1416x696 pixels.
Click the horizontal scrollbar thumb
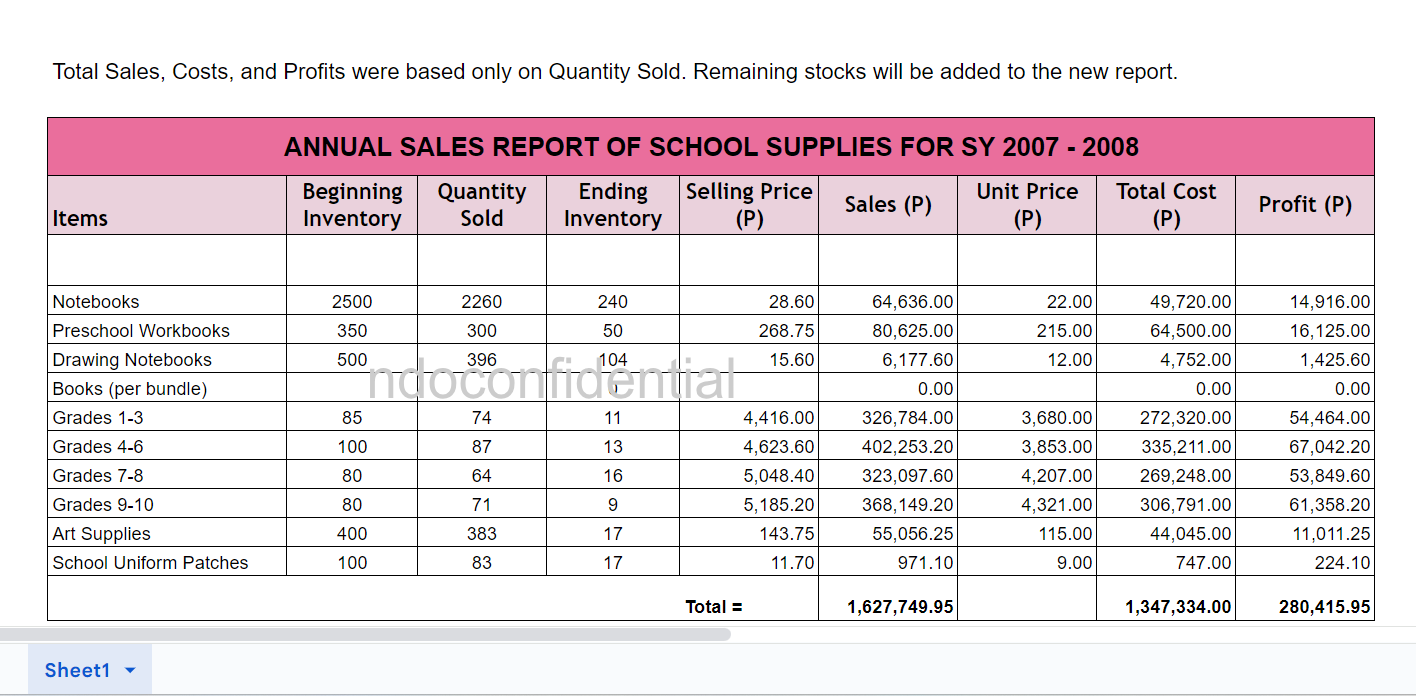(365, 634)
